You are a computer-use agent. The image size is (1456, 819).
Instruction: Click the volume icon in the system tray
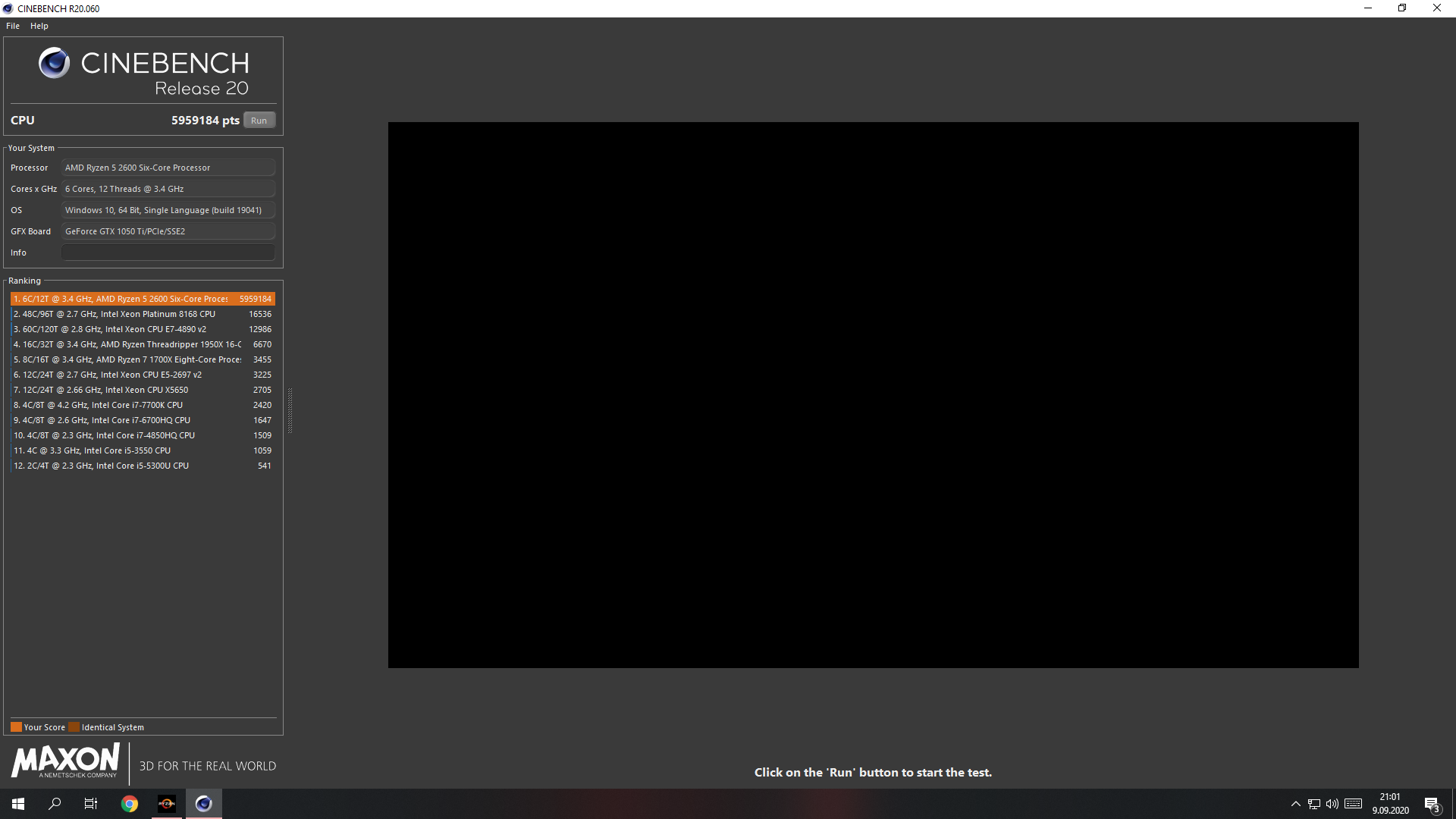(x=1333, y=804)
